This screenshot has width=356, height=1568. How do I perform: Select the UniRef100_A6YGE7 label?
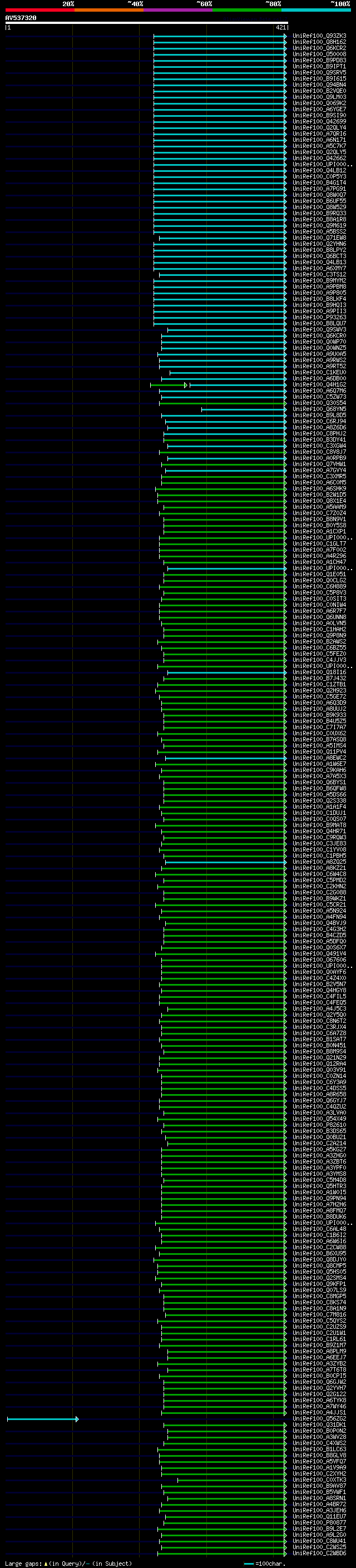pos(319,110)
